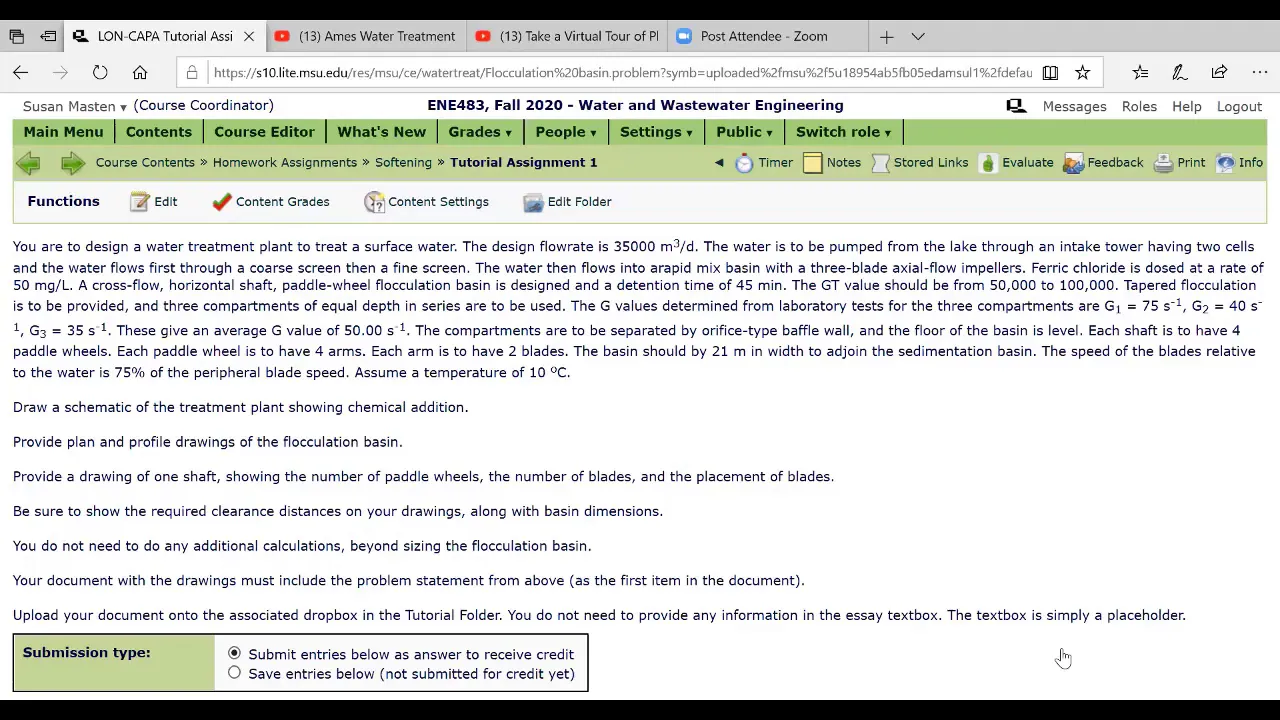The height and width of the screenshot is (720, 1280).
Task: Click the Edit function icon
Action: [140, 202]
